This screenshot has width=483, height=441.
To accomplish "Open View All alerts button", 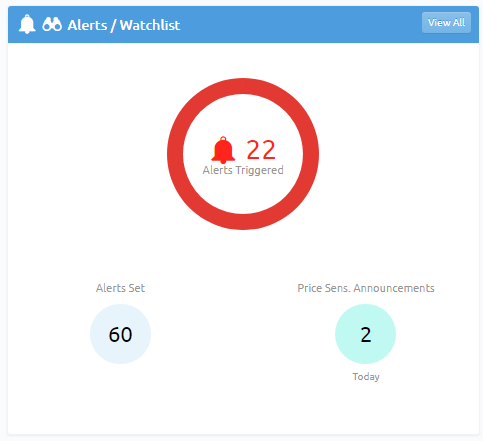I will 446,23.
